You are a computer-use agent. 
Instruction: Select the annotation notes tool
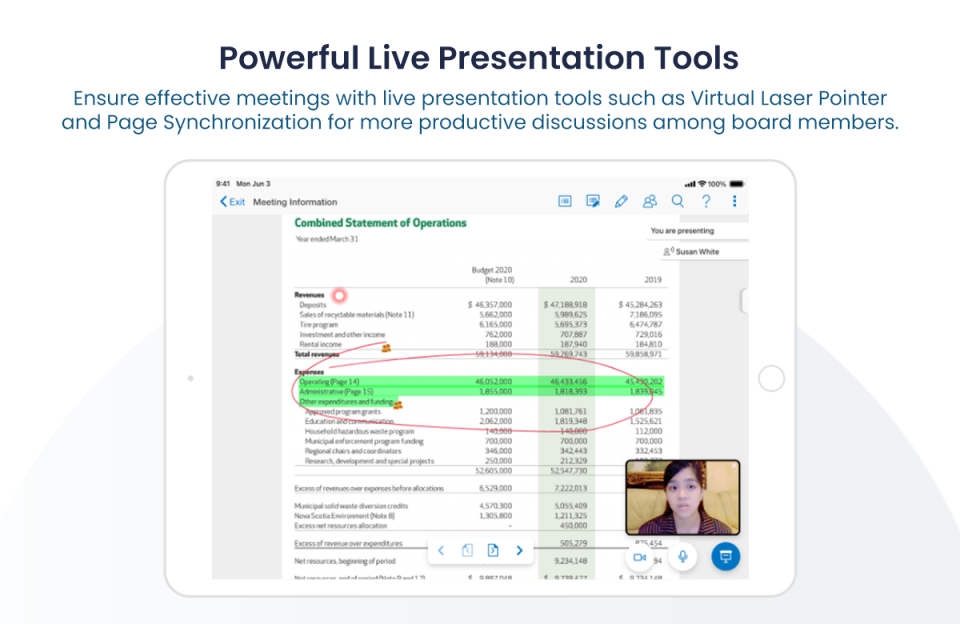[593, 200]
